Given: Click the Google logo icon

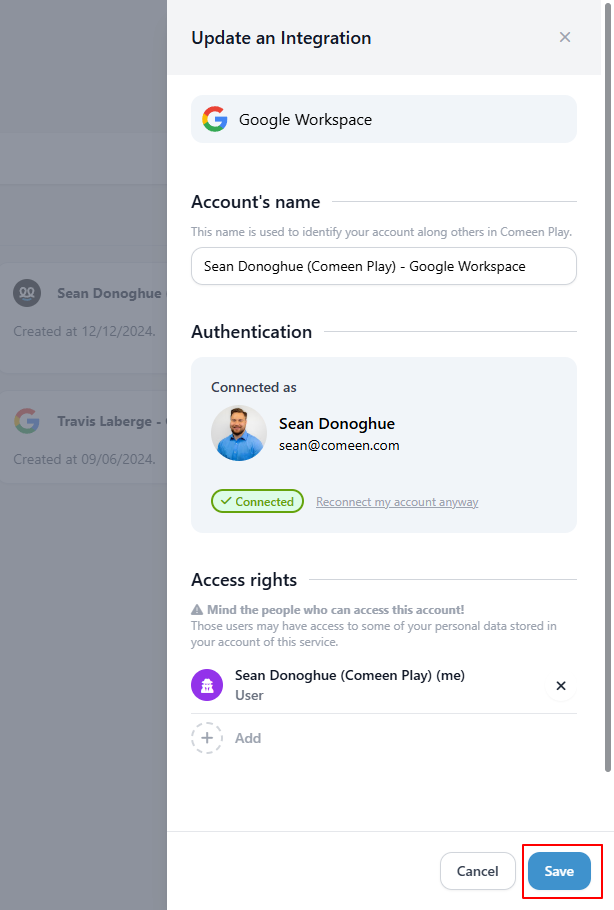Looking at the screenshot, I should point(215,119).
